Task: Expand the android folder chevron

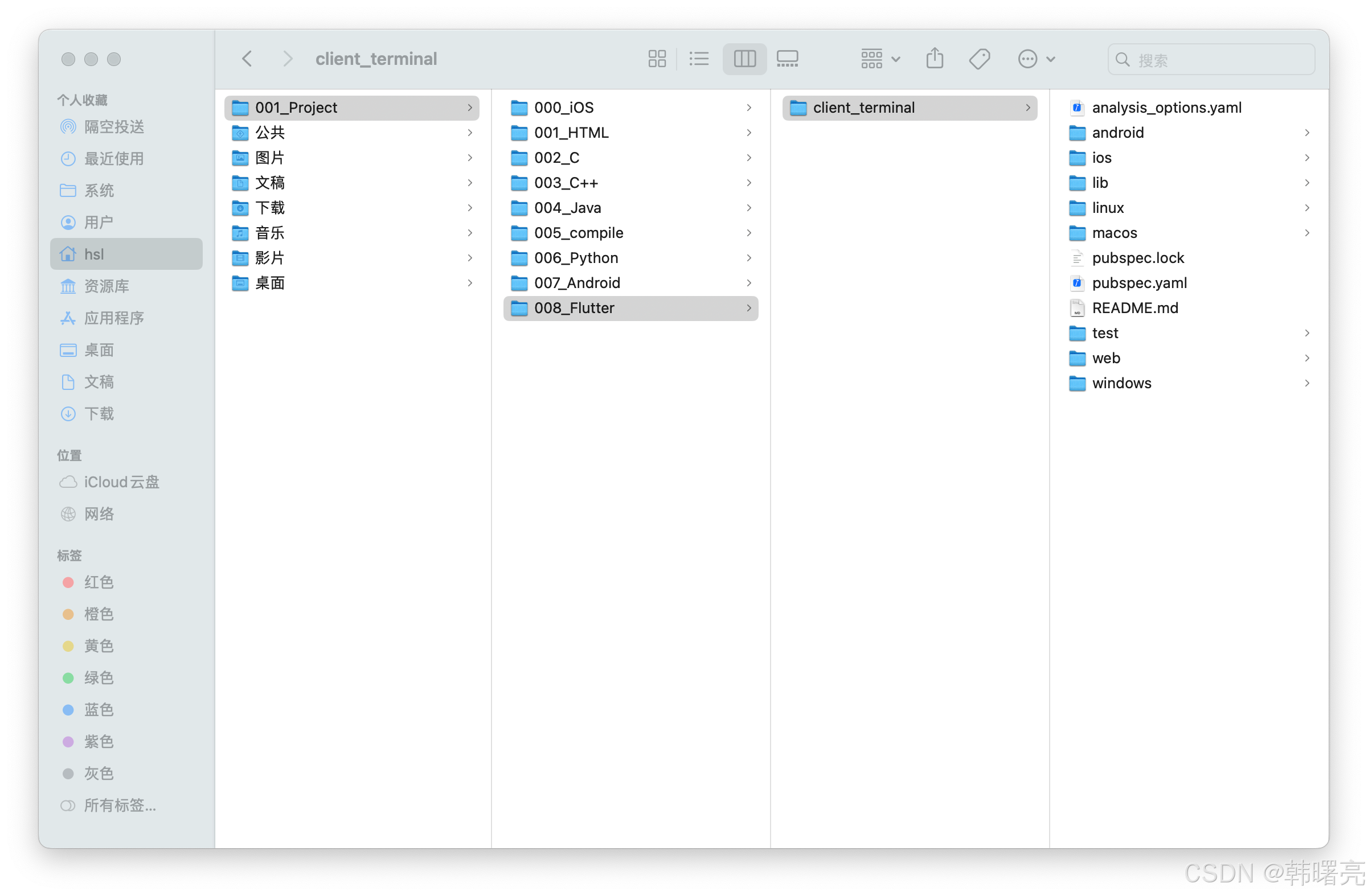Action: pos(1306,133)
